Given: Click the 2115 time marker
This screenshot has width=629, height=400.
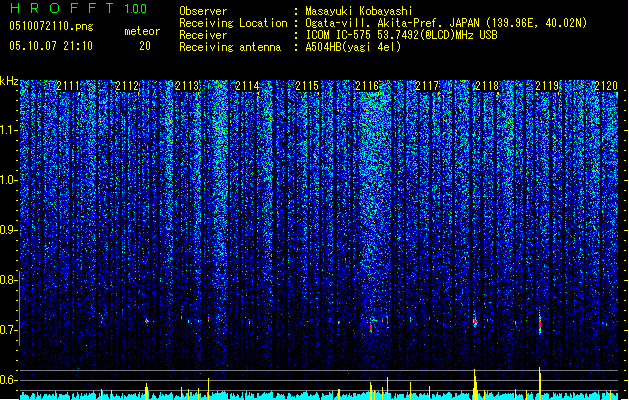Looking at the screenshot, I should click(307, 86).
